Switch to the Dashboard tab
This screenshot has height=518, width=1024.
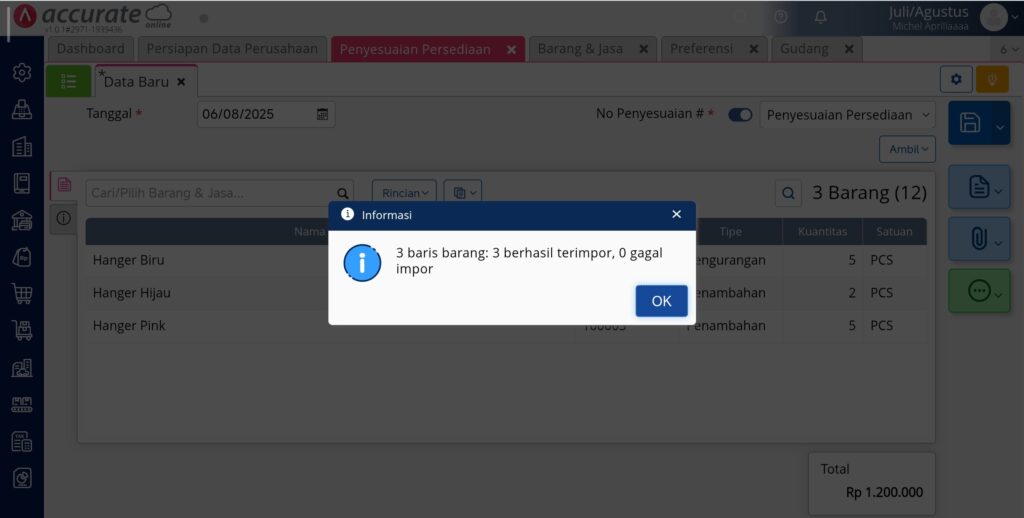click(x=90, y=49)
